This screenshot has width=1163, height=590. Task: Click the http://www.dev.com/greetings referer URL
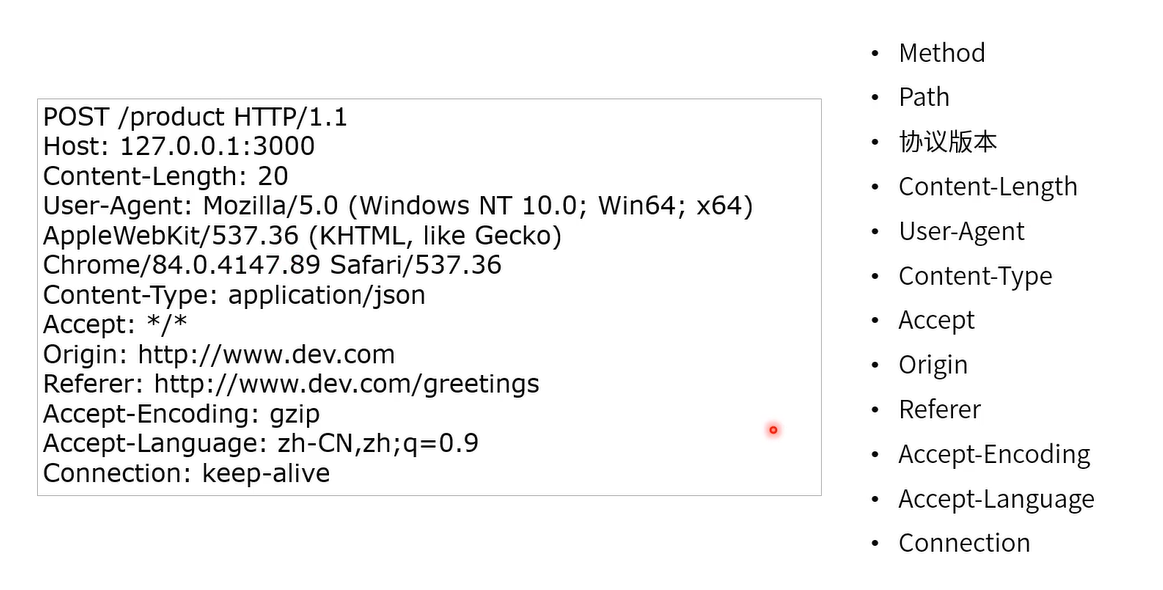click(x=346, y=384)
